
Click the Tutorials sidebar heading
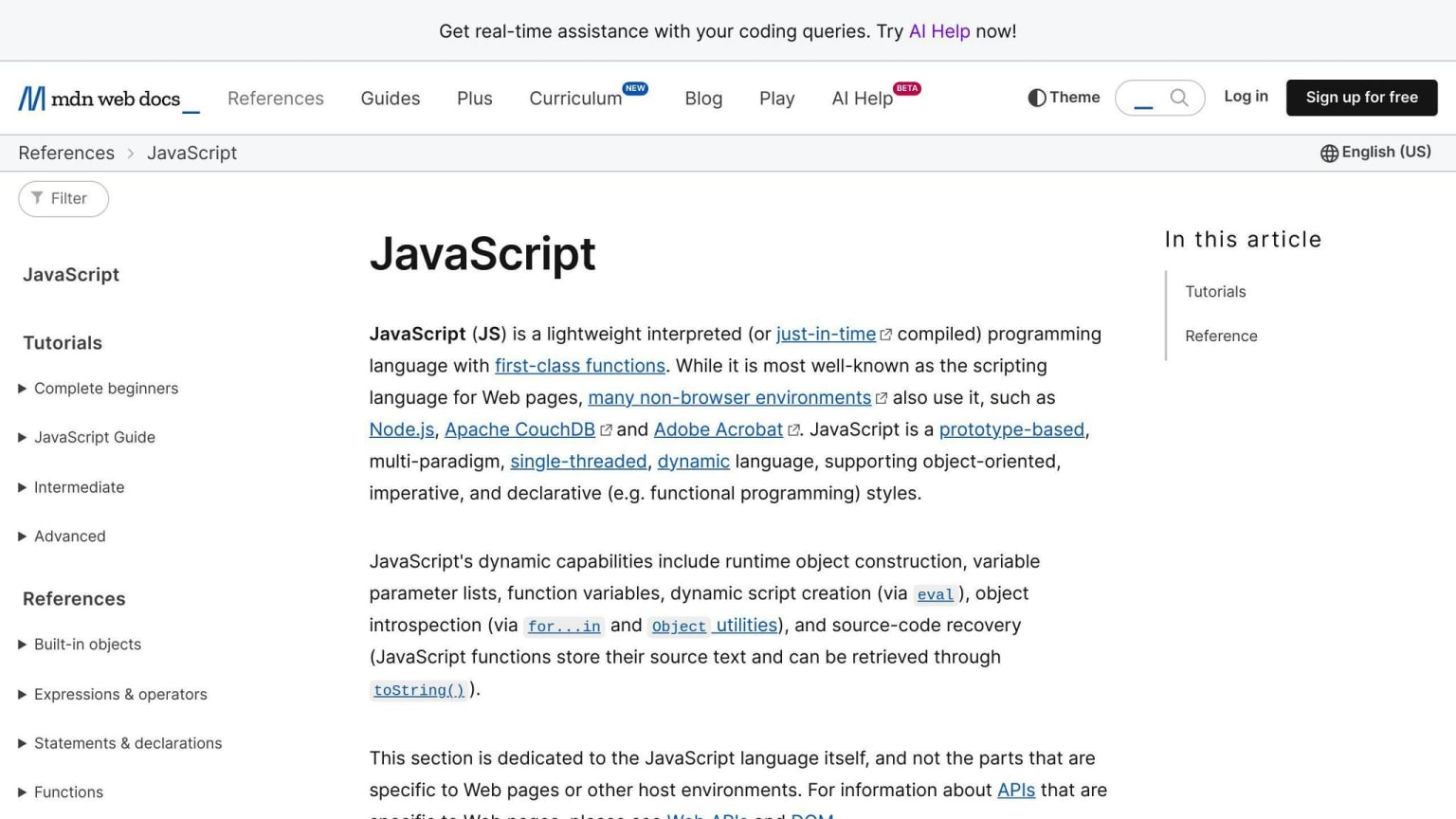pyautogui.click(x=63, y=343)
